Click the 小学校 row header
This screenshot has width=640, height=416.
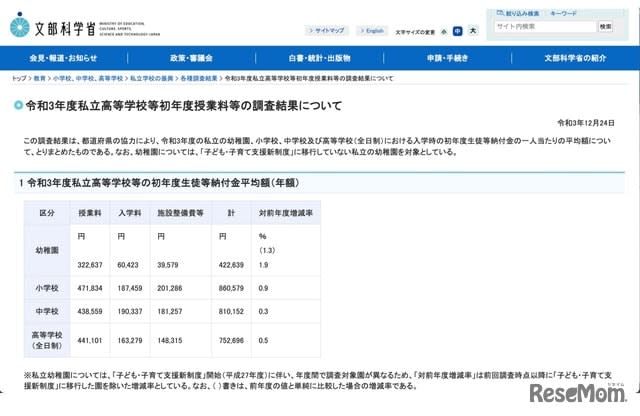47,288
